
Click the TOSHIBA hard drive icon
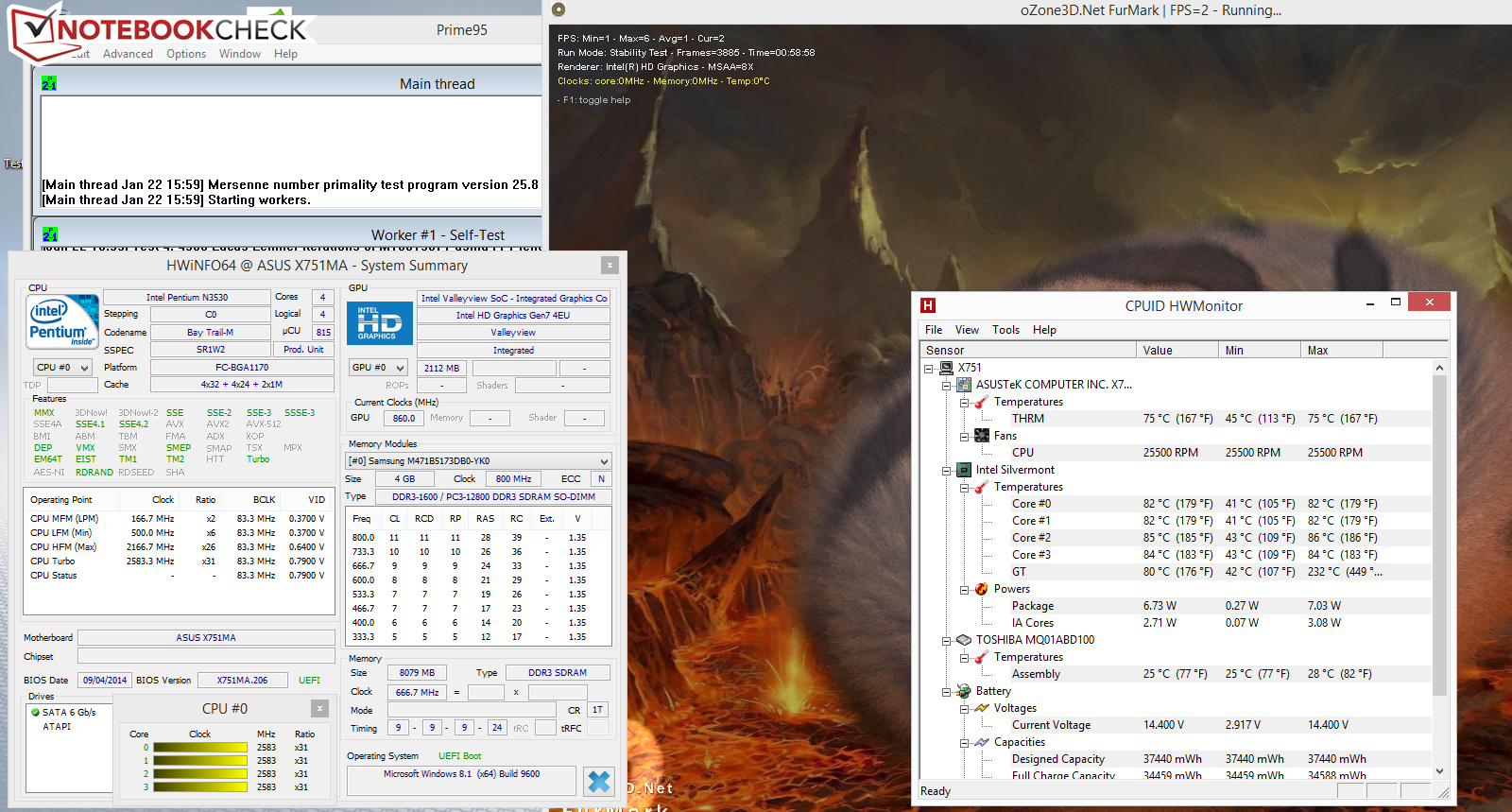click(x=964, y=640)
